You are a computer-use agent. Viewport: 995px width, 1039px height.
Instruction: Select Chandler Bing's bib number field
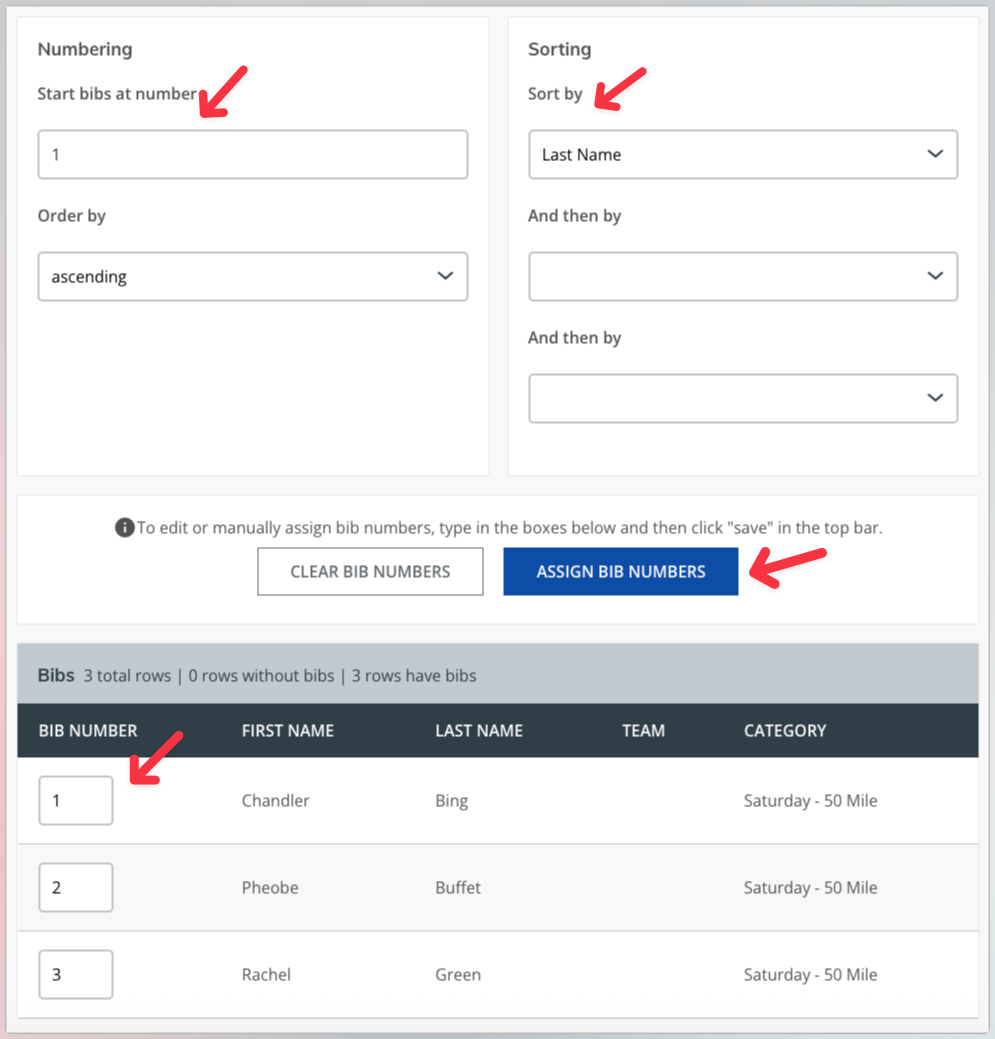click(x=75, y=800)
